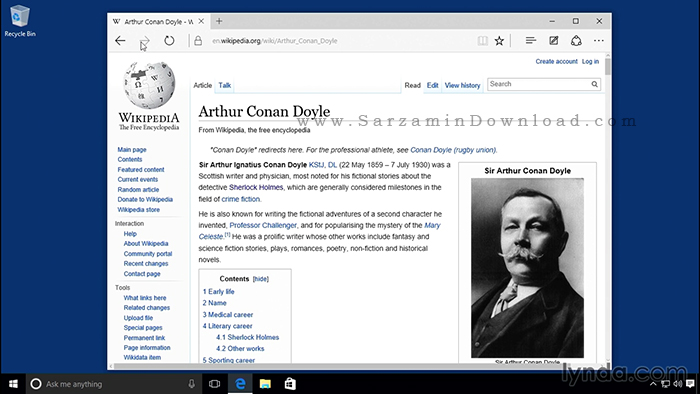This screenshot has height=394, width=700.
Task: Follow the Sherlock Holmes link in intro
Action: coord(256,187)
